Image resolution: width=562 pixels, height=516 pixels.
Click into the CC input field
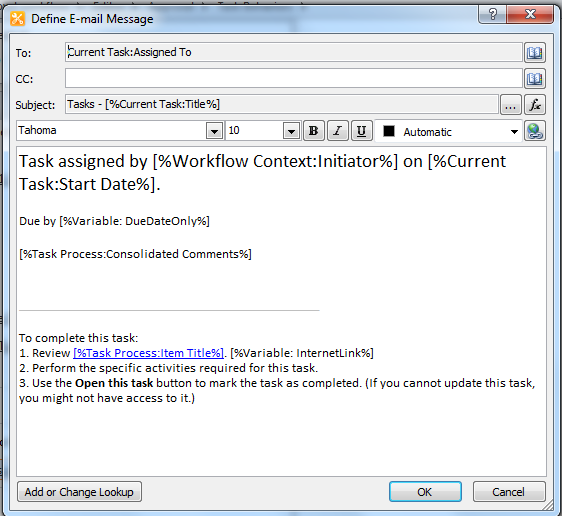pyautogui.click(x=294, y=78)
